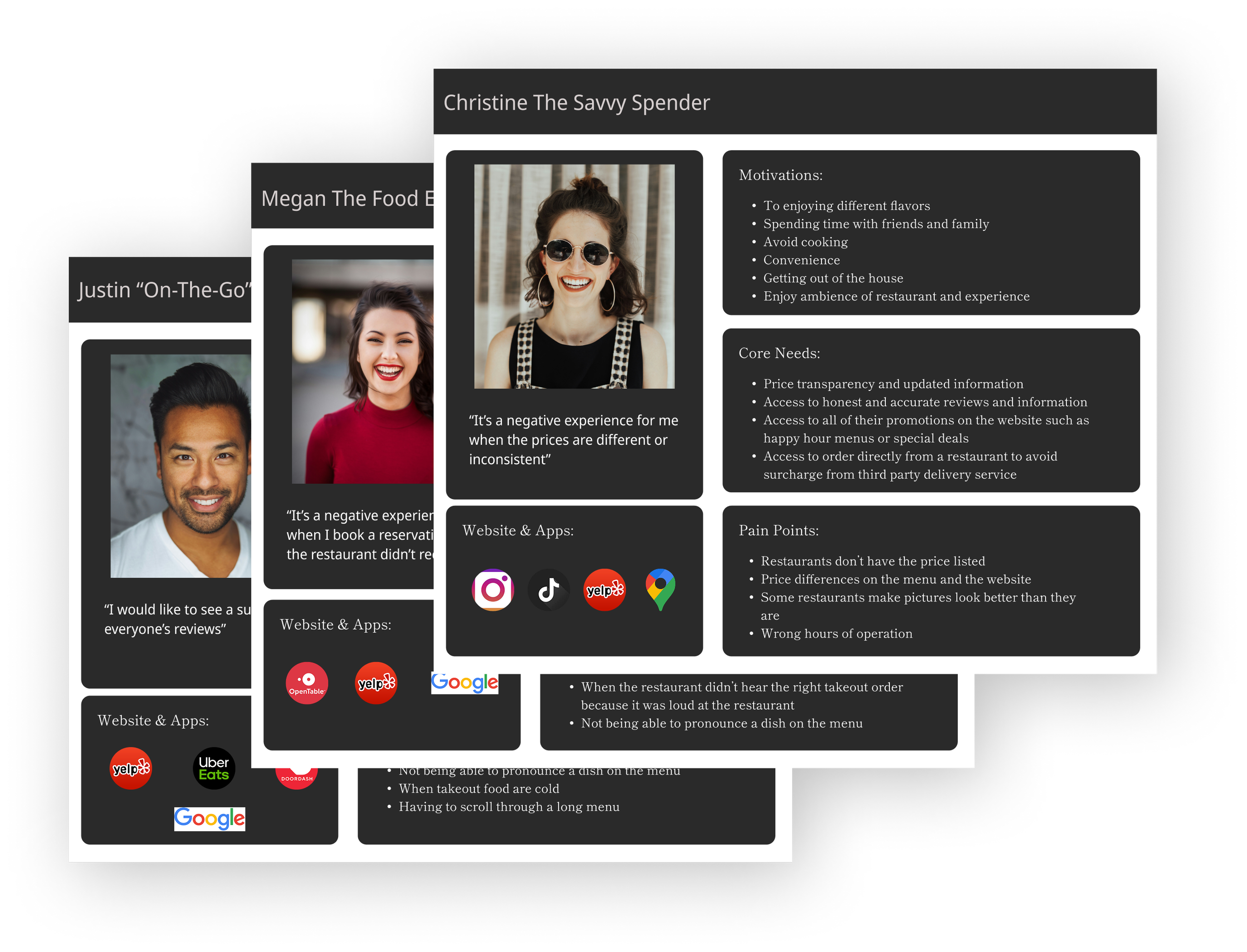Screen dimensions: 1247x952
Task: Click the Google logo on Megan's card
Action: (464, 683)
